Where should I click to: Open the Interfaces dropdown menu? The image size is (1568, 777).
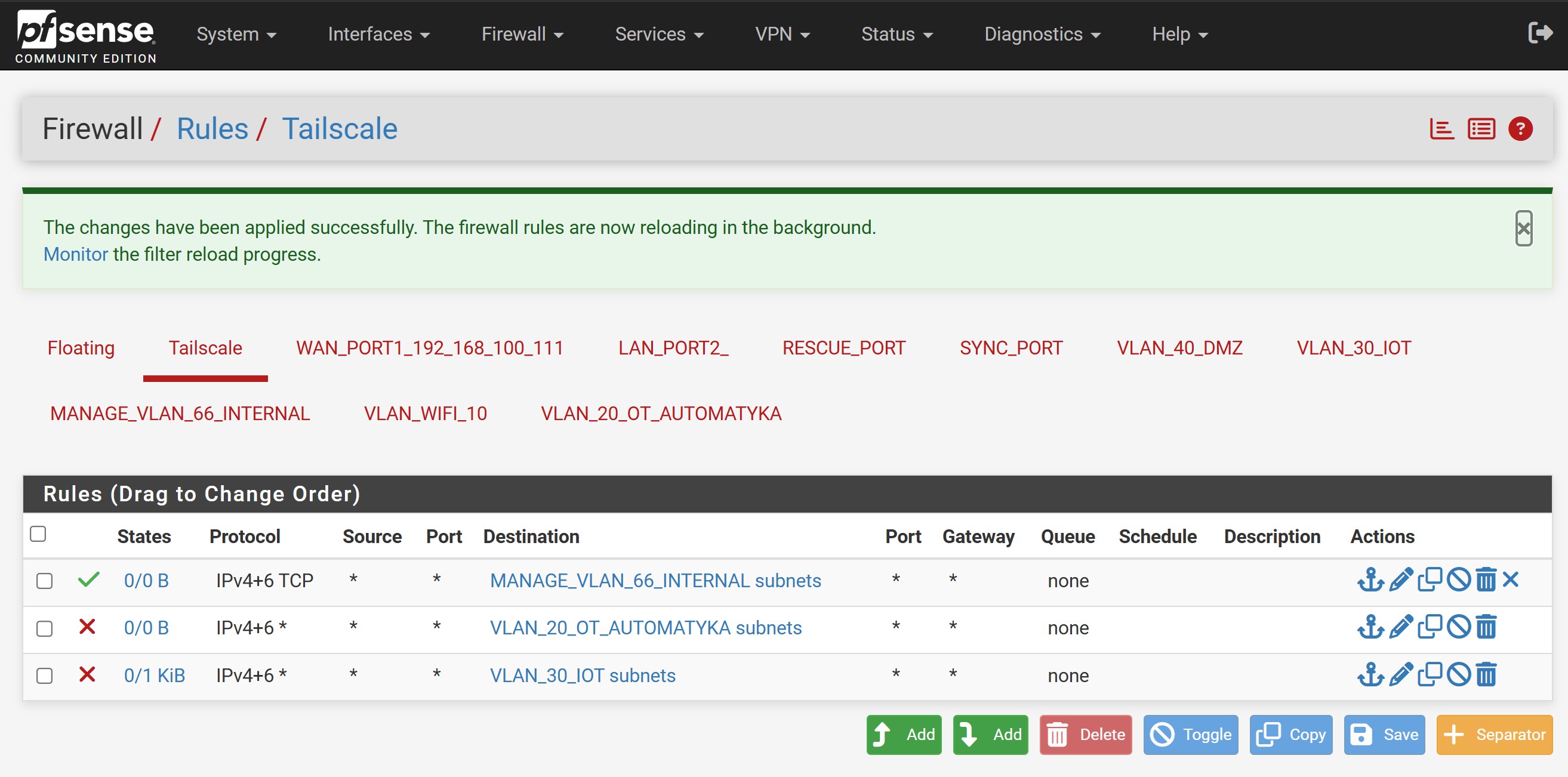coord(378,34)
